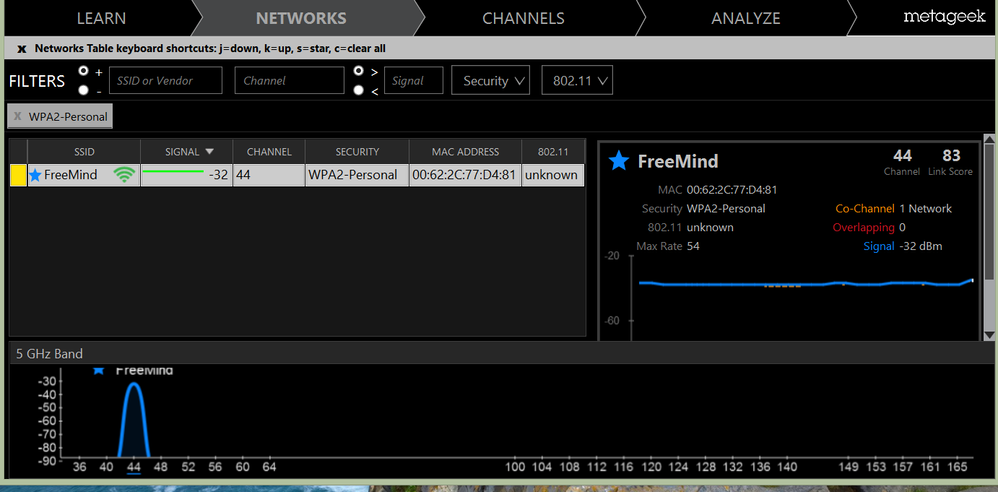Go to the ANALYZE tab

point(745,18)
